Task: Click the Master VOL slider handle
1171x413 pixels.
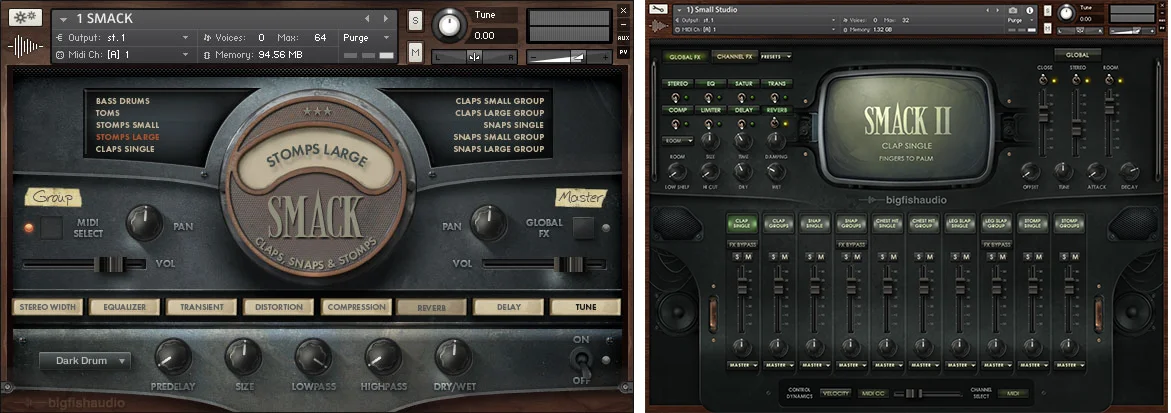Action: [570, 264]
